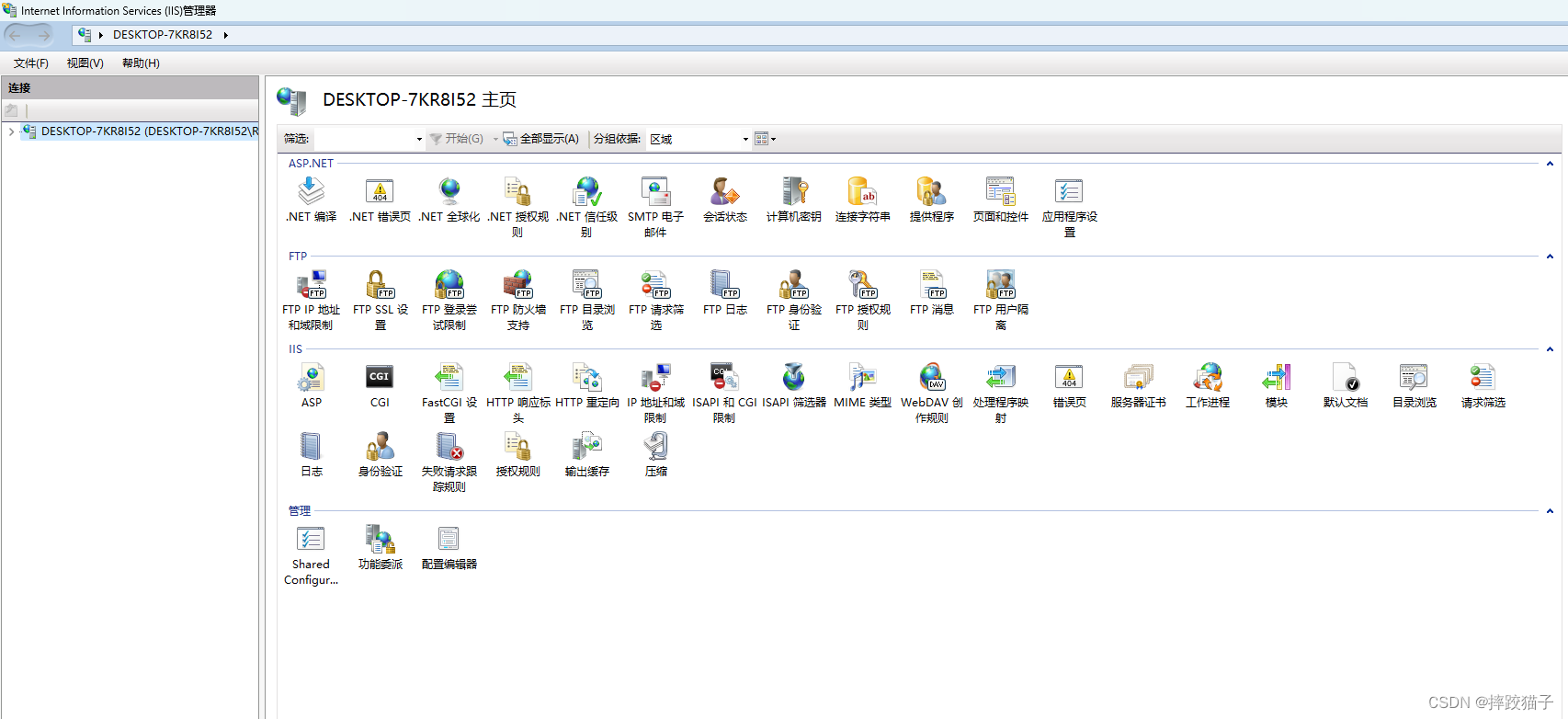Screen dimensions: 1568x719
Task: Open ISAPI 和 CGI 限制
Action: 725,393
